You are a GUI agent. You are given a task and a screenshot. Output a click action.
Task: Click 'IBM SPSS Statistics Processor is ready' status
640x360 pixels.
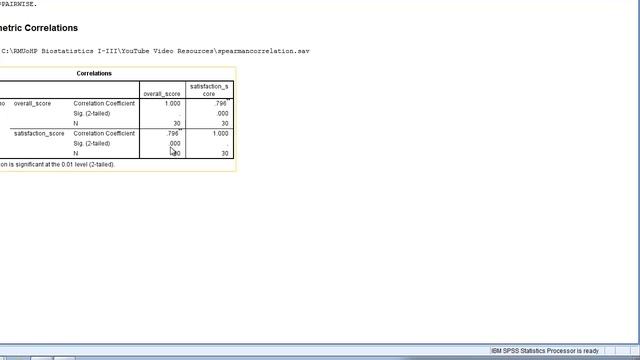(x=545, y=351)
